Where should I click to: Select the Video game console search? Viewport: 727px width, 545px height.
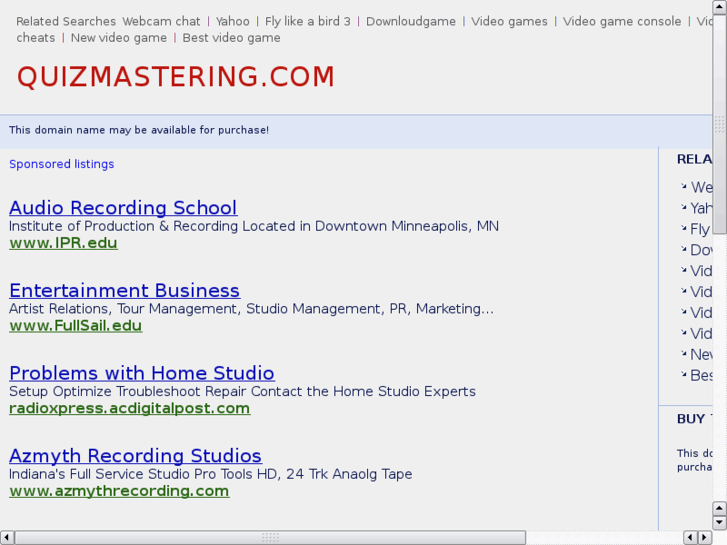622,21
